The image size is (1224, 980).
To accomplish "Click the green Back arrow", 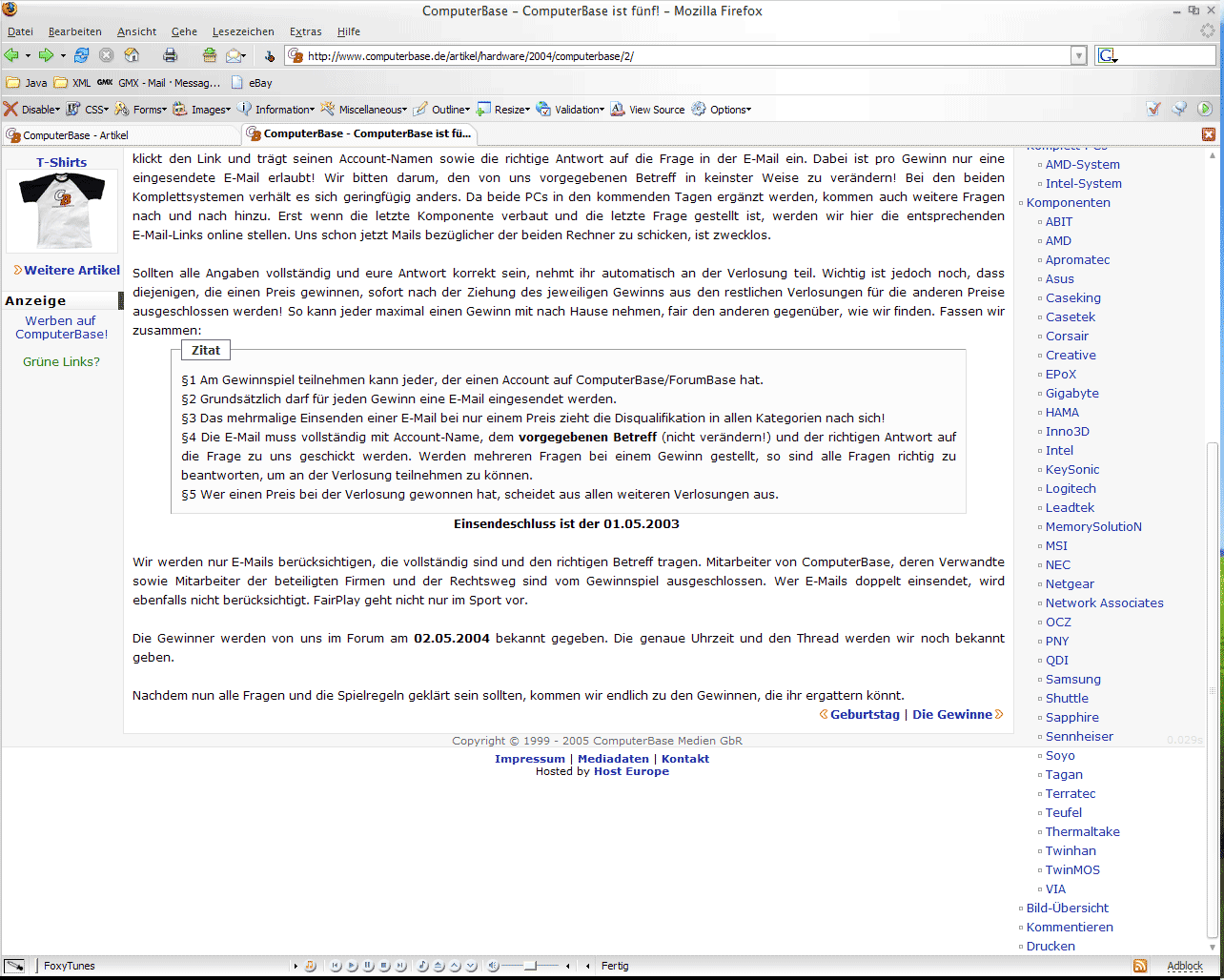I will (11, 56).
